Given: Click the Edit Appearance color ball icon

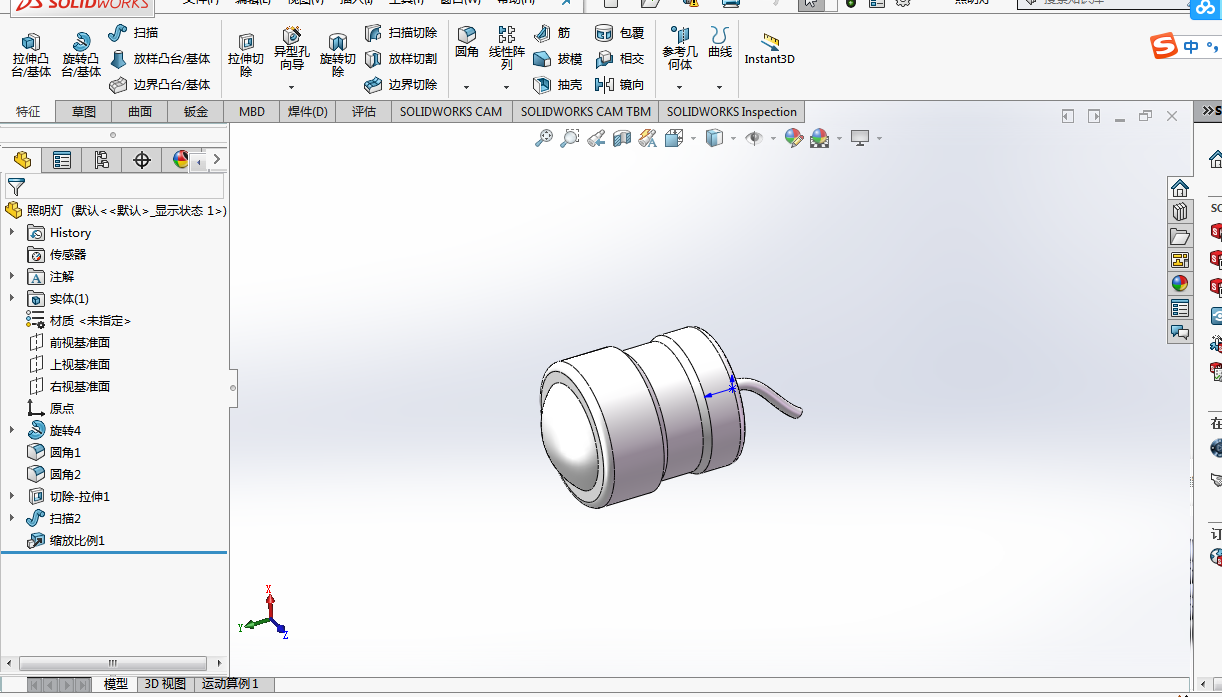Looking at the screenshot, I should tap(794, 138).
